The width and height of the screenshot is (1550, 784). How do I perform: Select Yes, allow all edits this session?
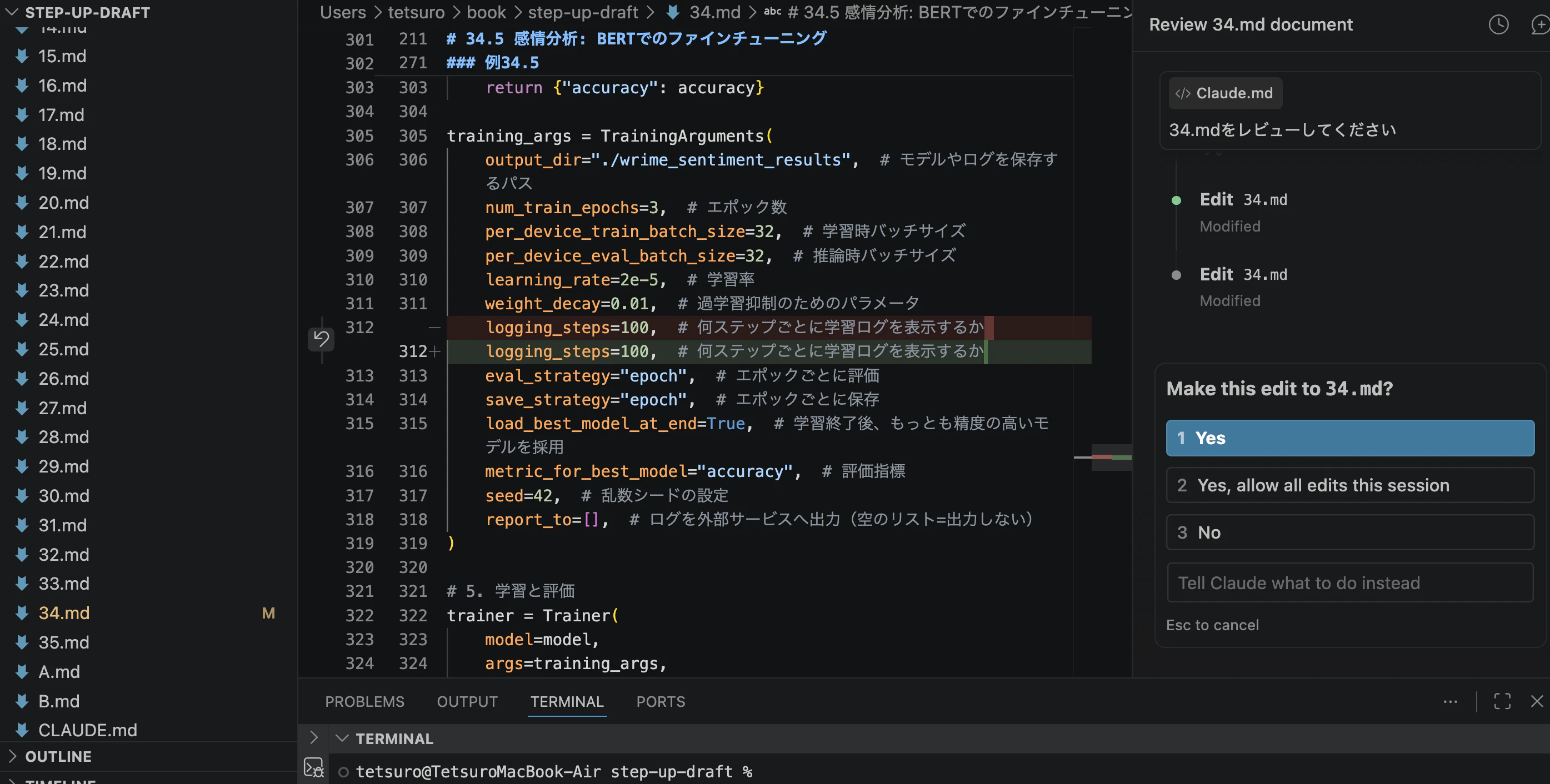click(x=1349, y=485)
